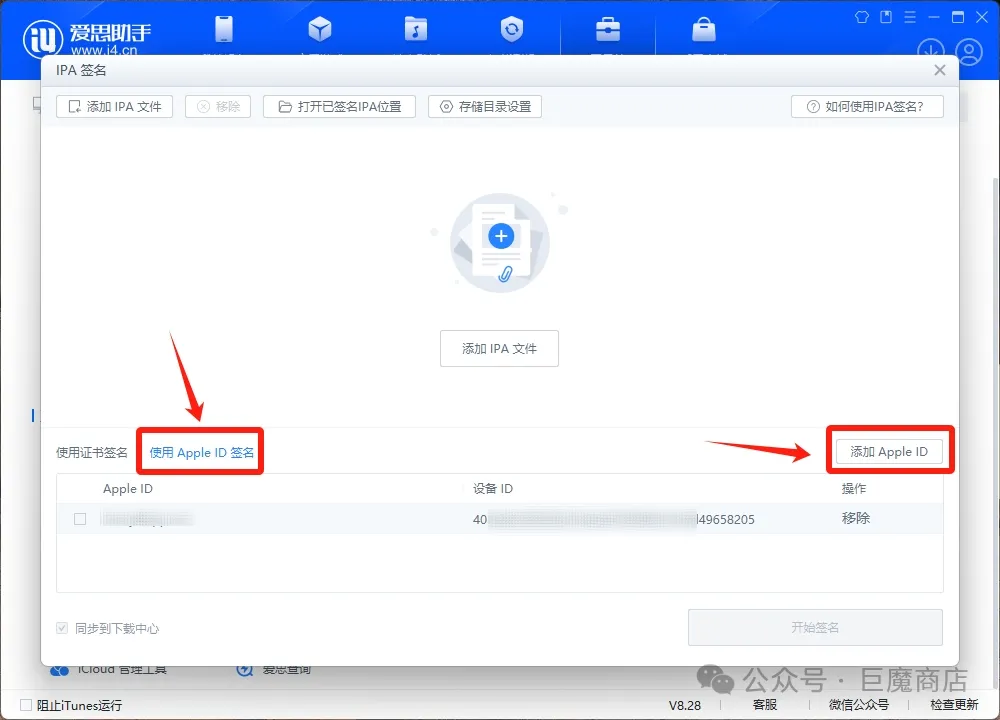Click 移除 link in Apple ID row

coord(856,518)
